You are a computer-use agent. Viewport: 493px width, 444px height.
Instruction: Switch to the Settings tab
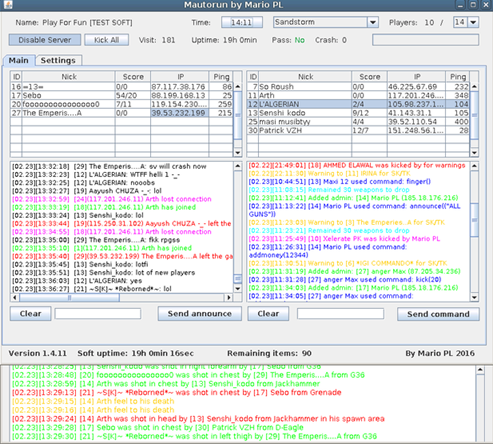[58, 60]
